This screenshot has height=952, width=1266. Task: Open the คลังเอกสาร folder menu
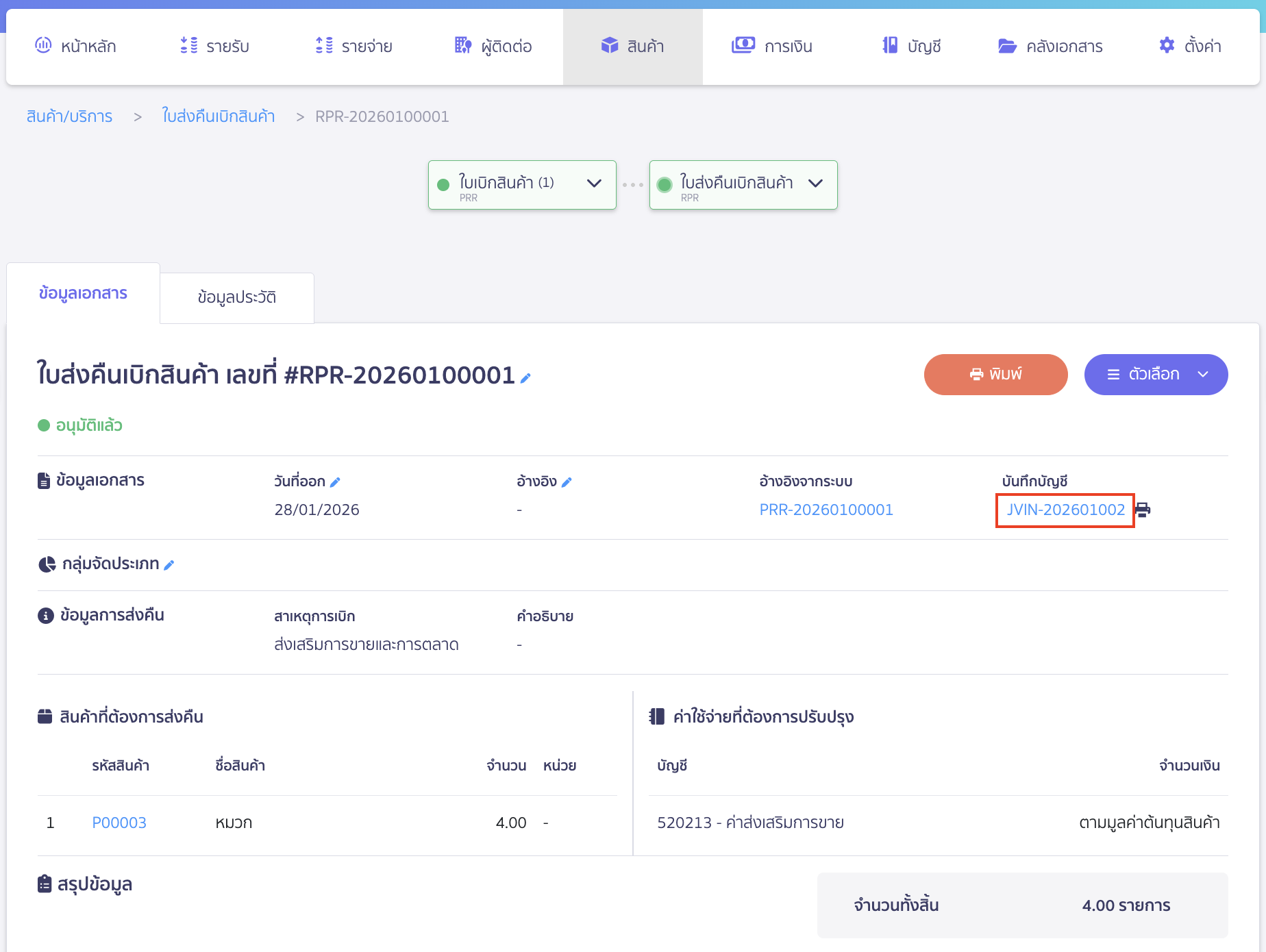click(1050, 47)
